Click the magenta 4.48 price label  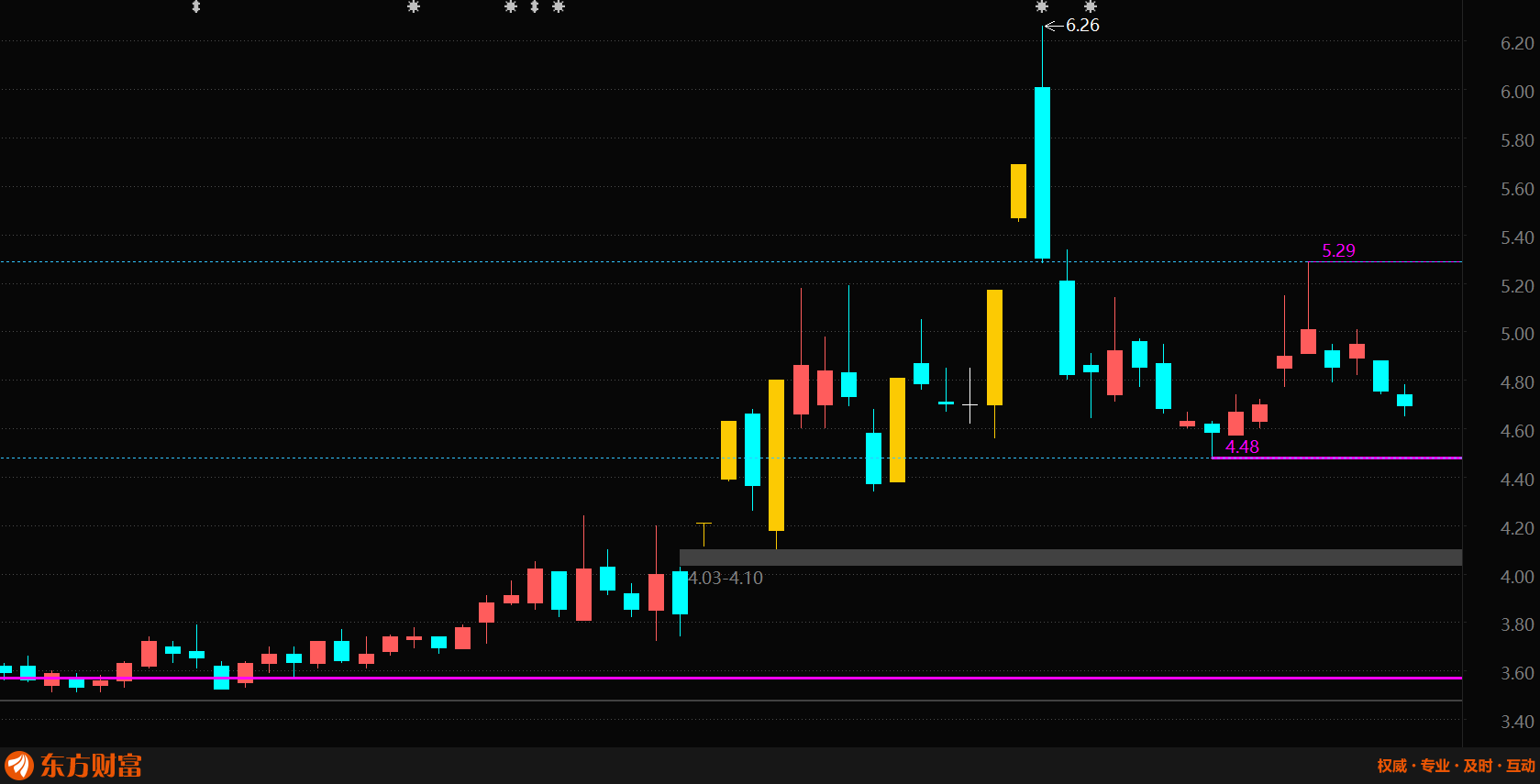click(1242, 447)
